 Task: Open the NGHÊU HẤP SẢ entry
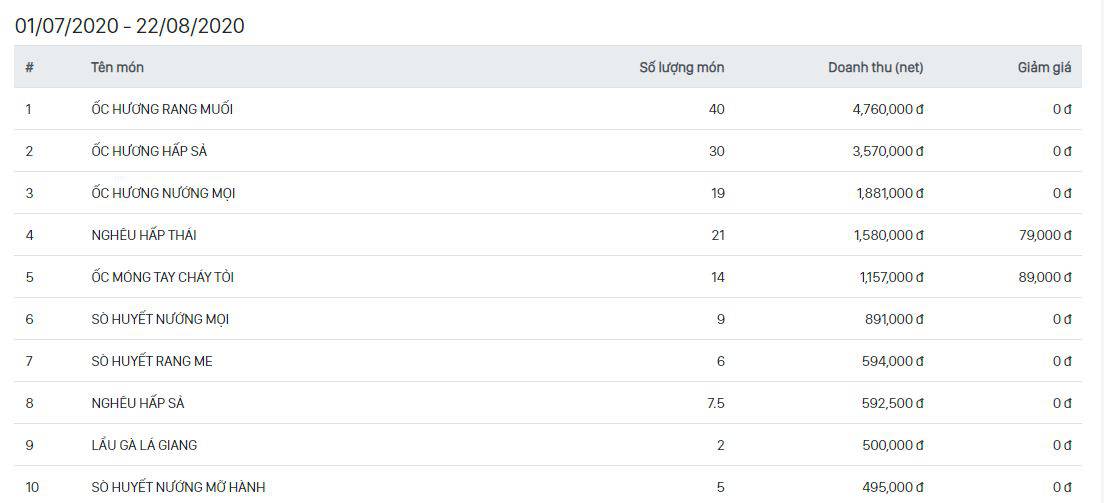[x=138, y=403]
